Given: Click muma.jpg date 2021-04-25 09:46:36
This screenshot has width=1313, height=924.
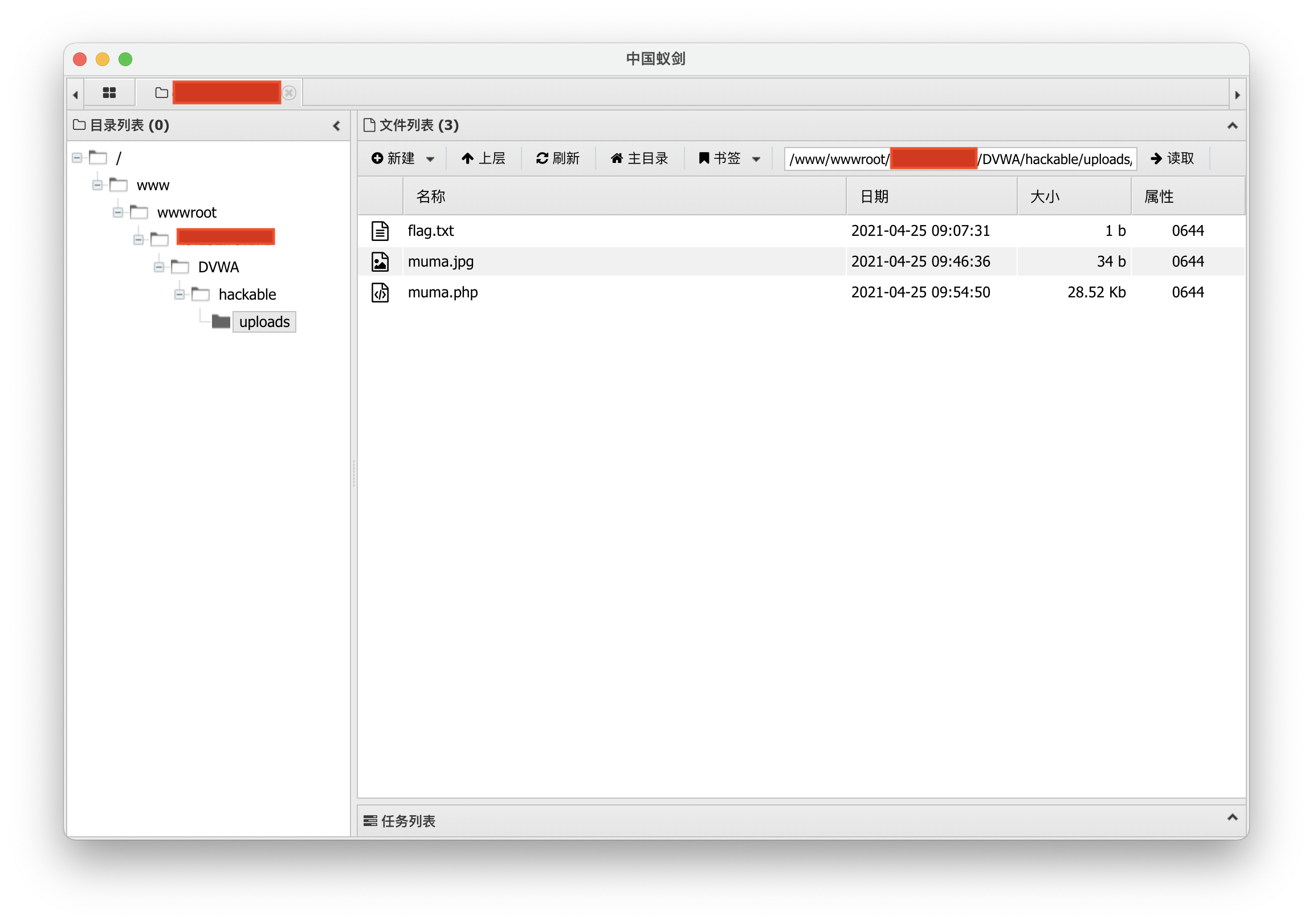Looking at the screenshot, I should pos(921,261).
